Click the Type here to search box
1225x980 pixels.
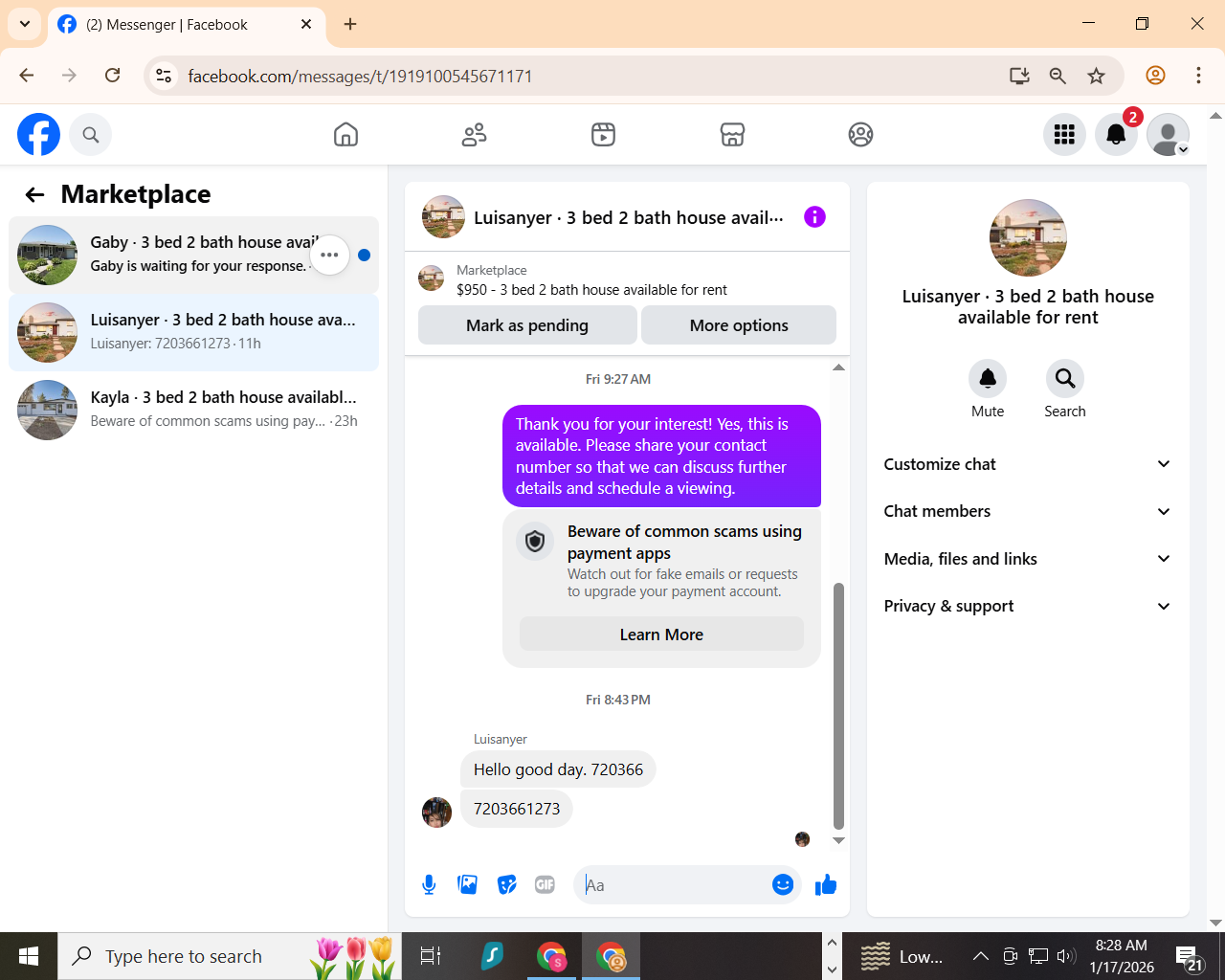click(230, 956)
